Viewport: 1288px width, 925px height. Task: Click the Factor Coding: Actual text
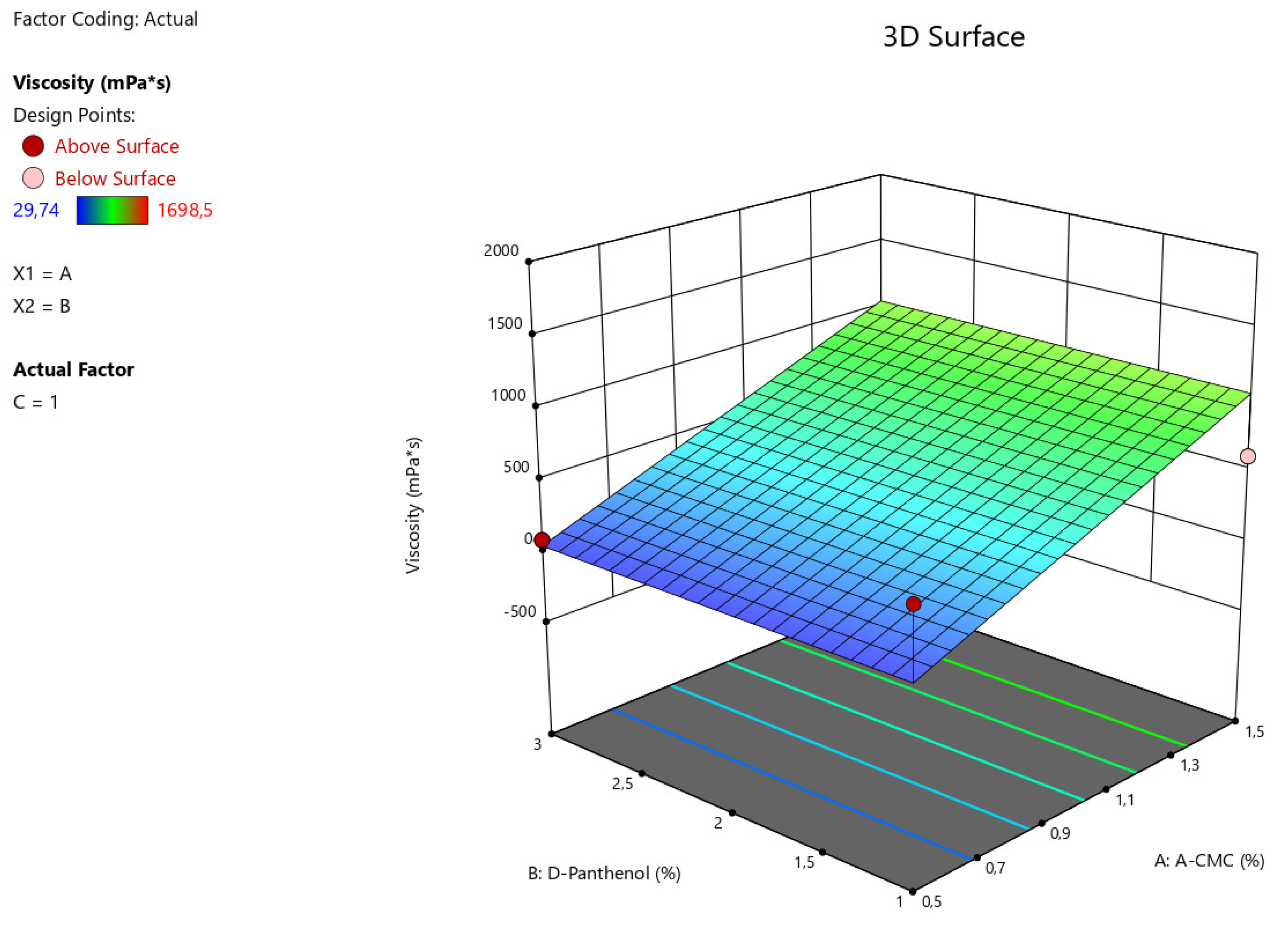(x=105, y=19)
